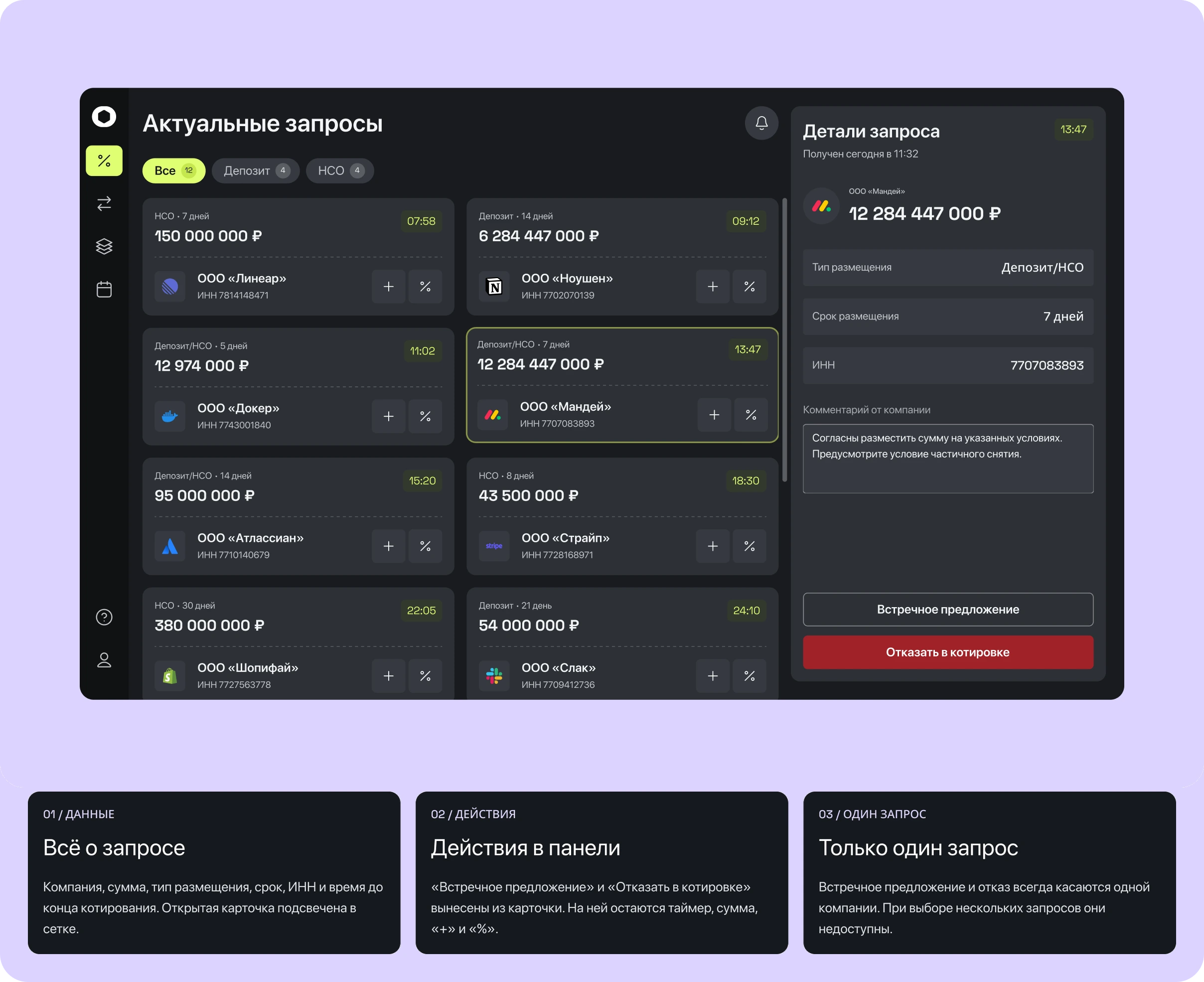
Task: Open the user profile icon
Action: click(x=104, y=659)
